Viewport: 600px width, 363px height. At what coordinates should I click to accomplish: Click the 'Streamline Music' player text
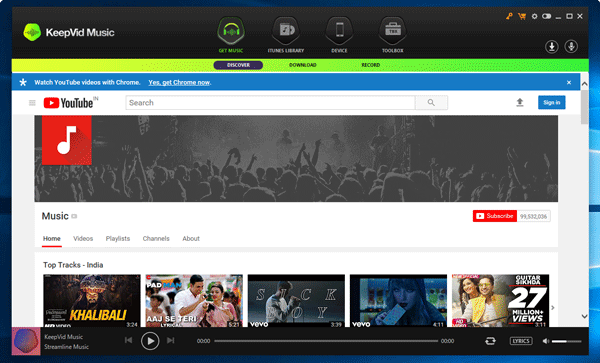coord(66,347)
